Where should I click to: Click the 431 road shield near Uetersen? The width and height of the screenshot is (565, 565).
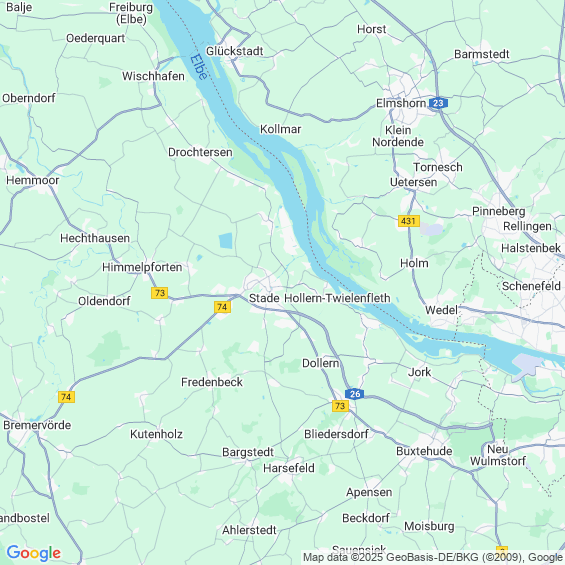point(409,221)
